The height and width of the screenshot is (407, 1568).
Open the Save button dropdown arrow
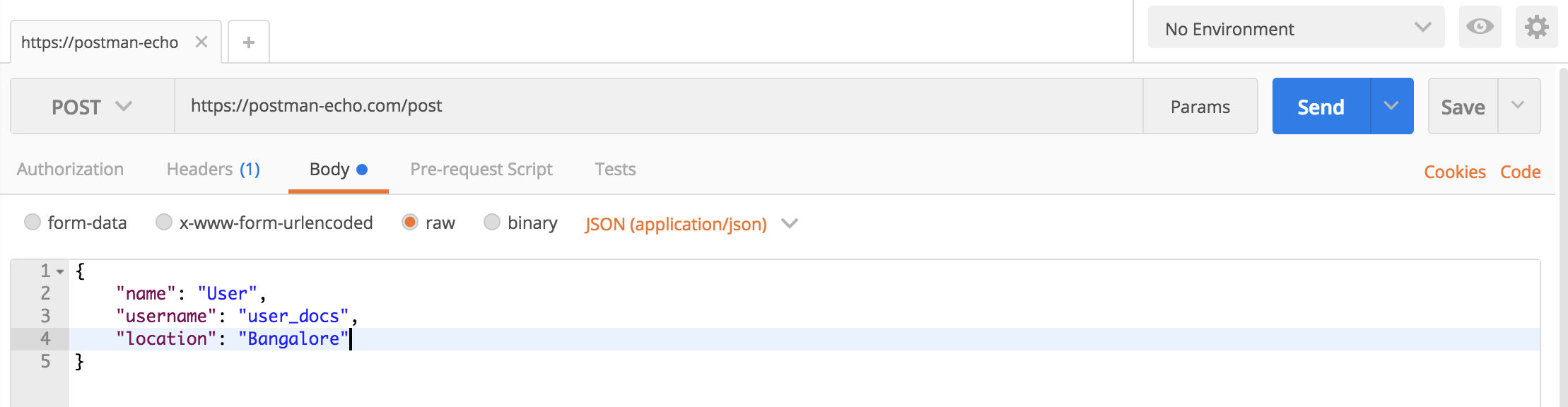1518,106
